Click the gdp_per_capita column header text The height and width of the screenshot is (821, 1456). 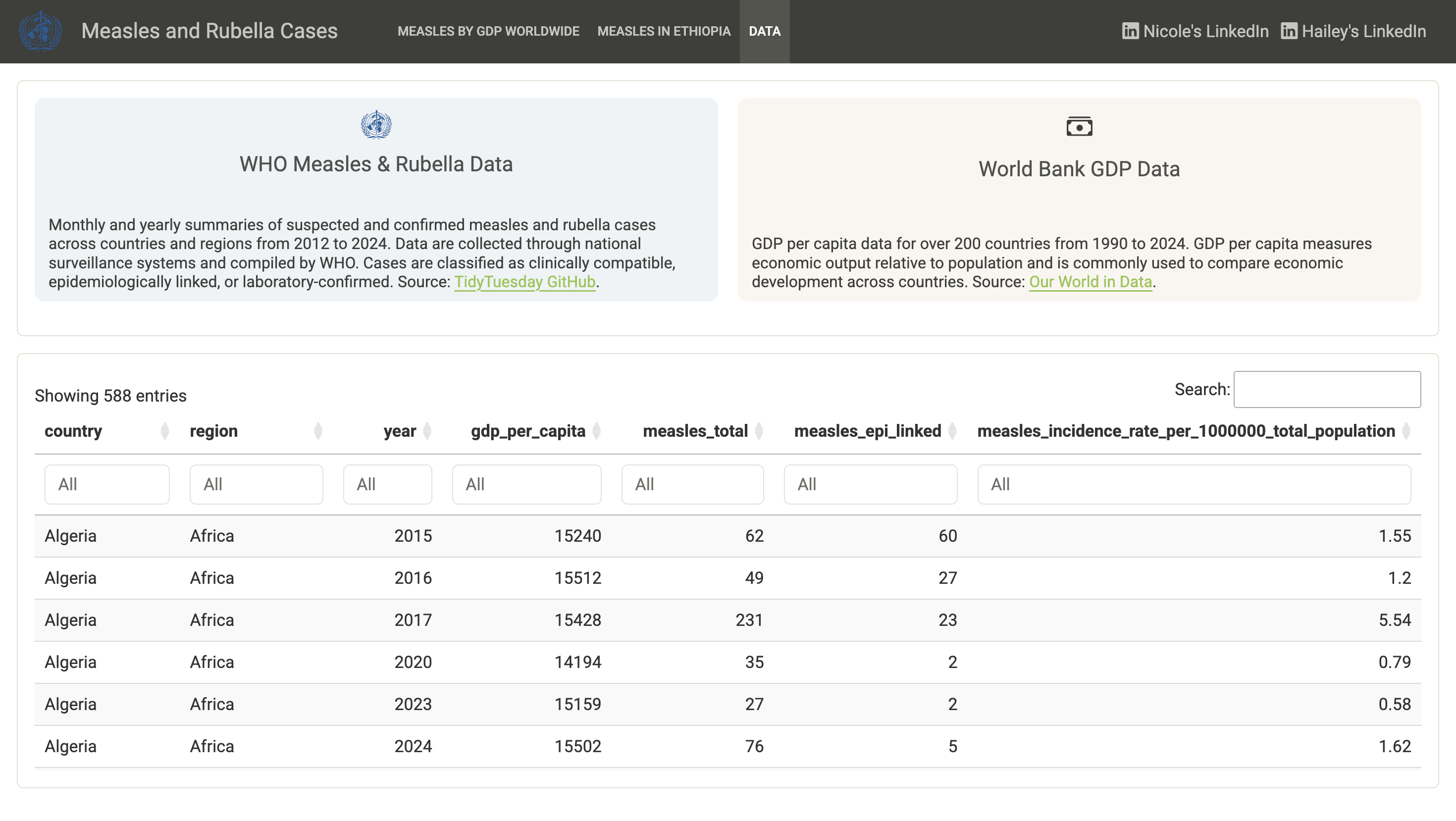coord(528,431)
